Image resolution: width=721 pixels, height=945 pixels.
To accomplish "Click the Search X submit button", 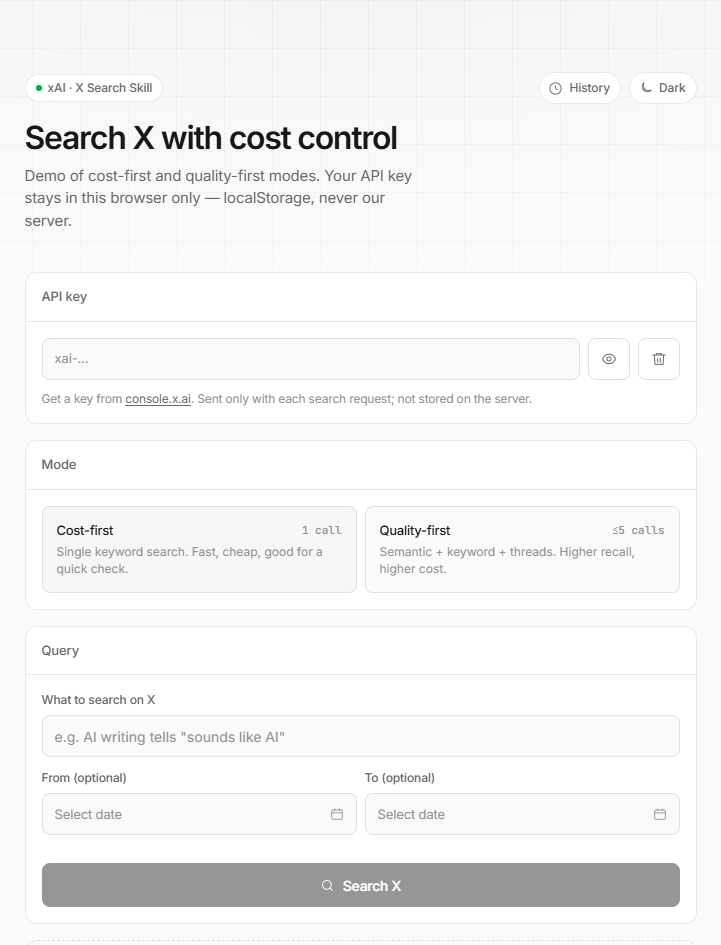I will pyautogui.click(x=360, y=885).
